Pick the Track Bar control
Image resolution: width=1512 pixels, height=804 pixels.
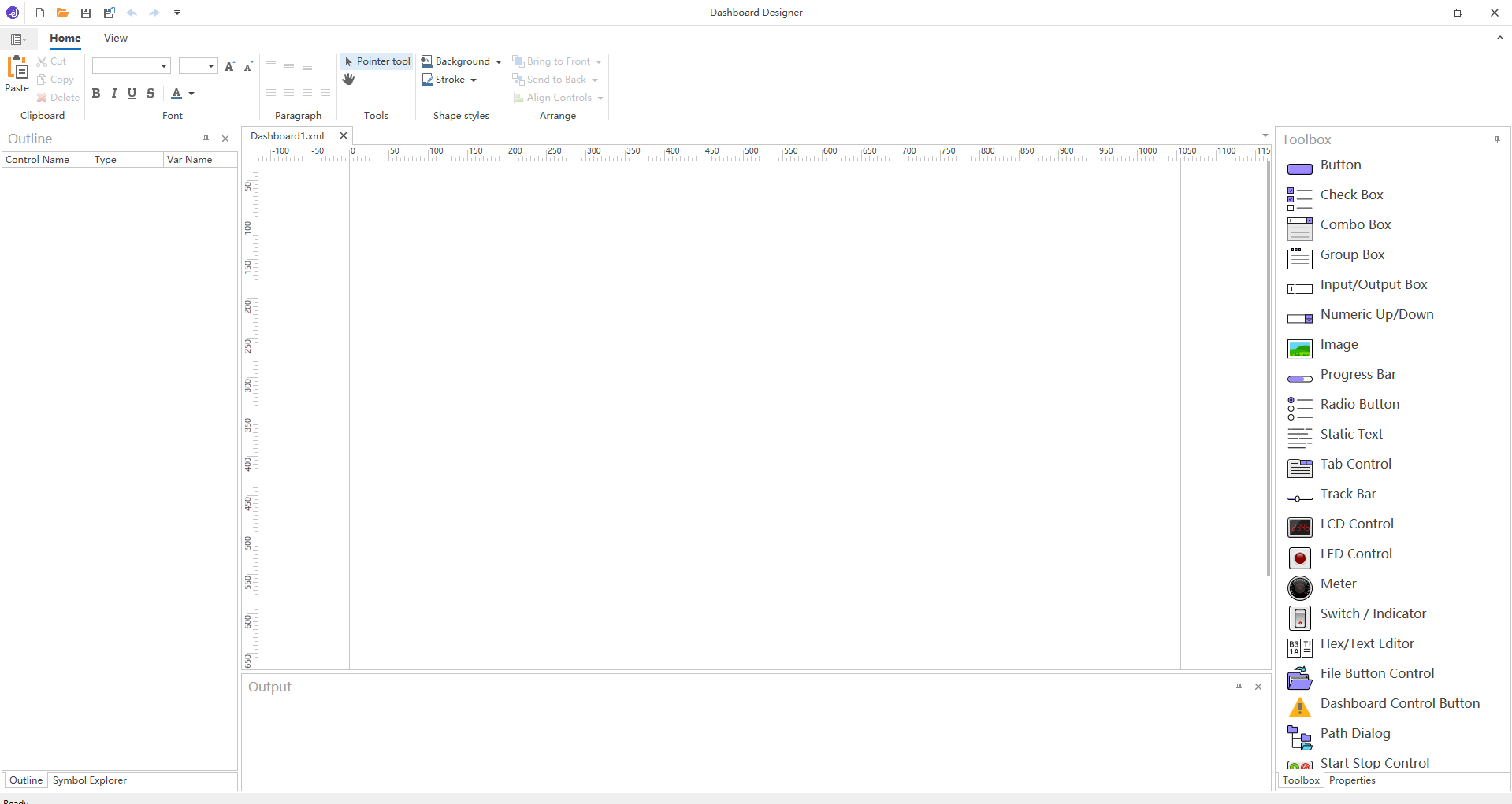pyautogui.click(x=1347, y=495)
